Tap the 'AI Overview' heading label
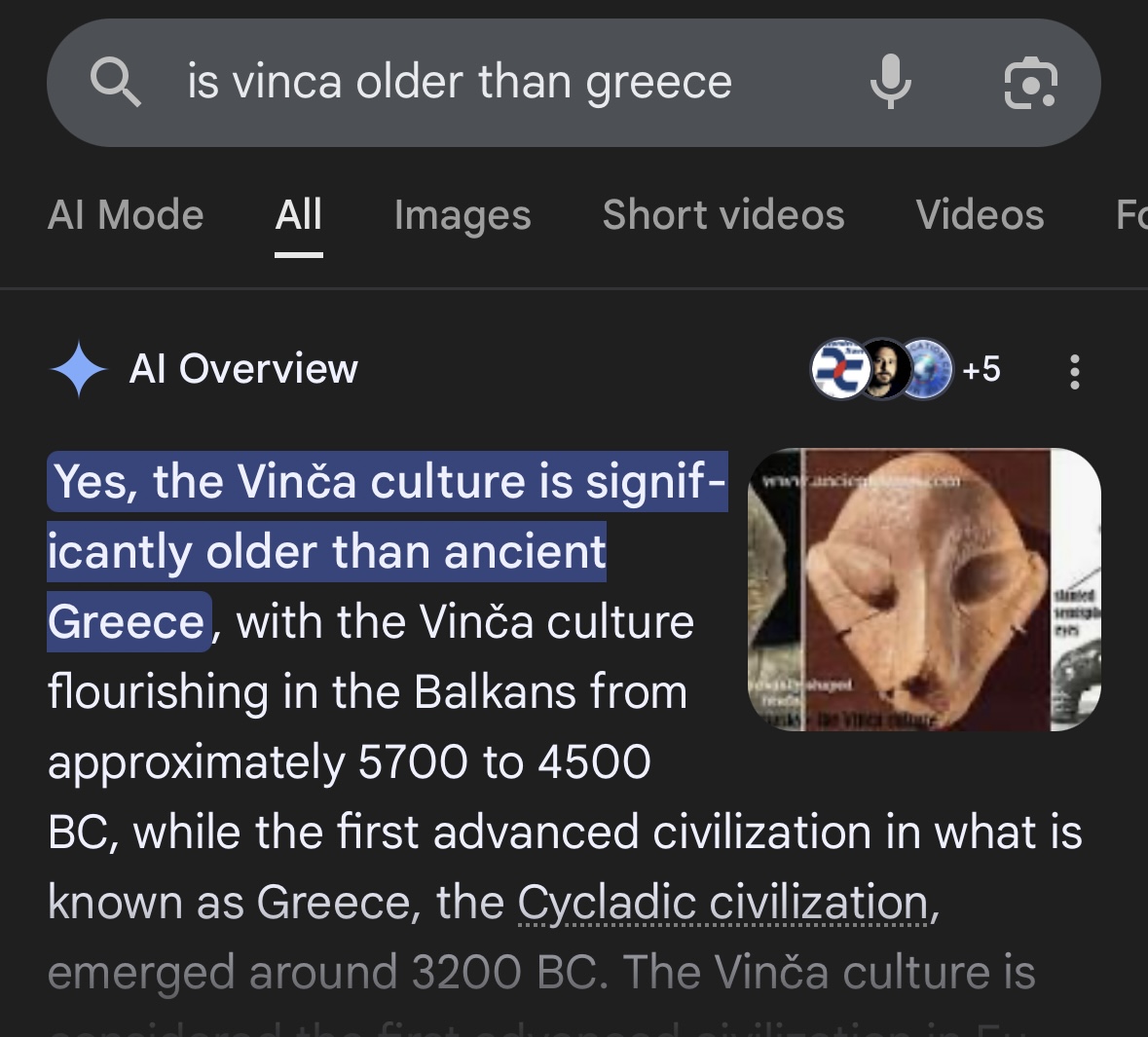The image size is (1148, 1037). (x=243, y=370)
